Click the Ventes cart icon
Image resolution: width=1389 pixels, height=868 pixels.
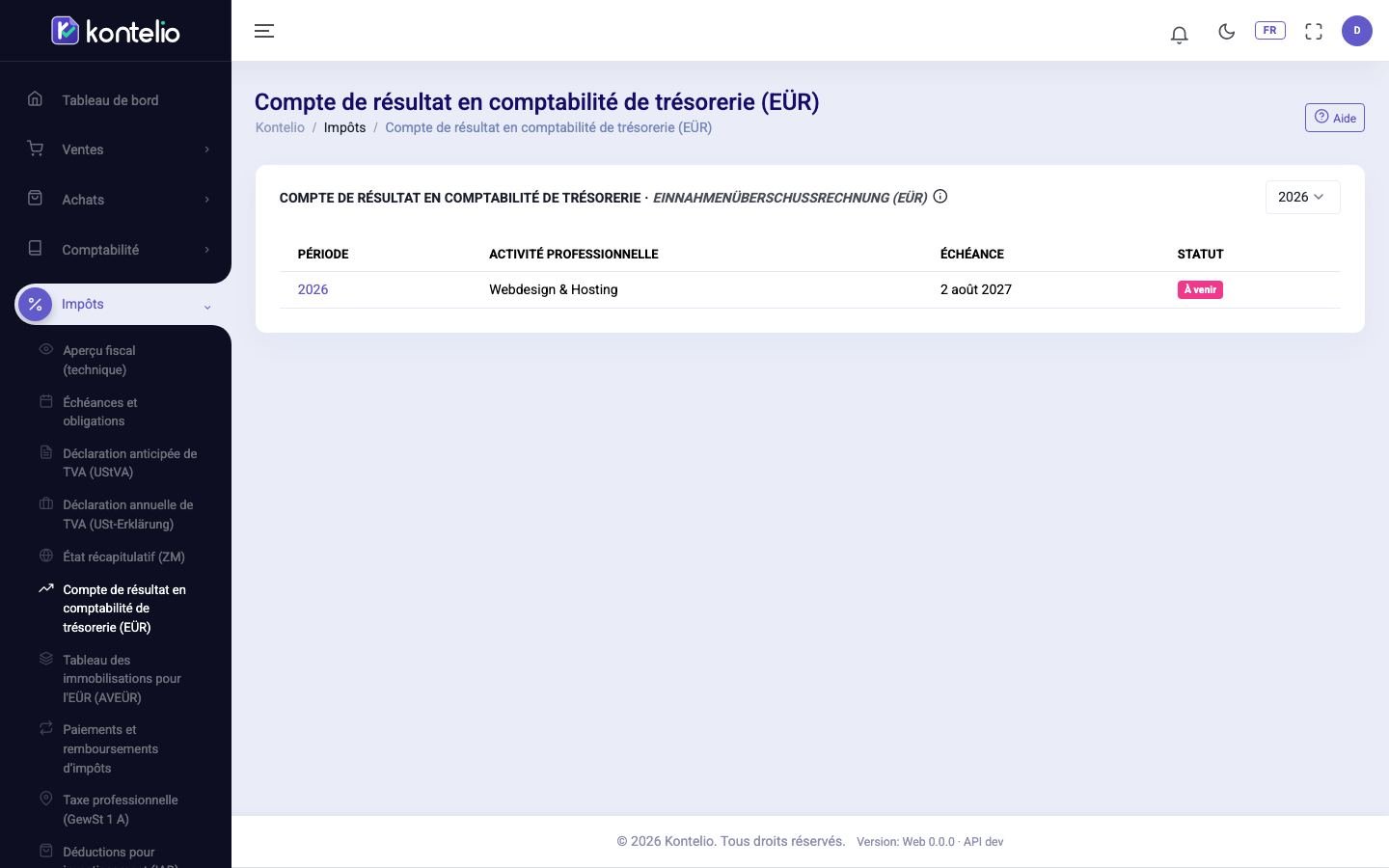tap(35, 149)
